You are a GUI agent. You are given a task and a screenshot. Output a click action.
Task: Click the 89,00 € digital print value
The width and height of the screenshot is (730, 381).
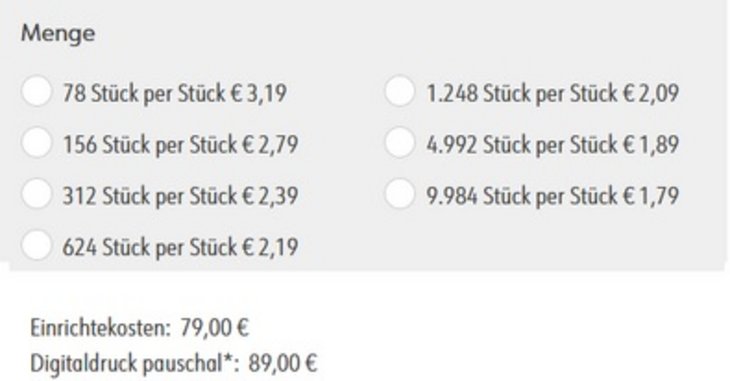[283, 363]
